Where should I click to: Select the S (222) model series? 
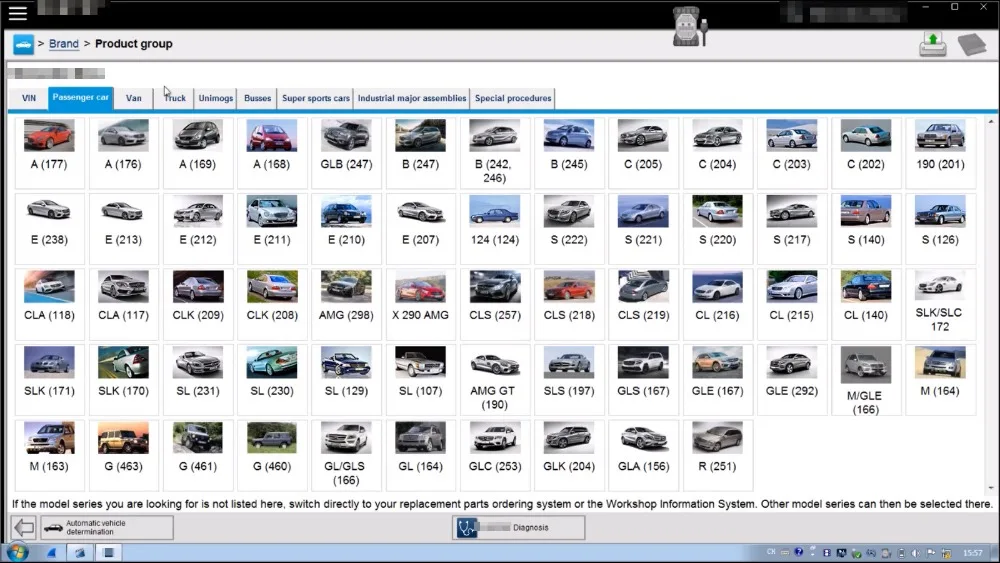click(x=569, y=220)
